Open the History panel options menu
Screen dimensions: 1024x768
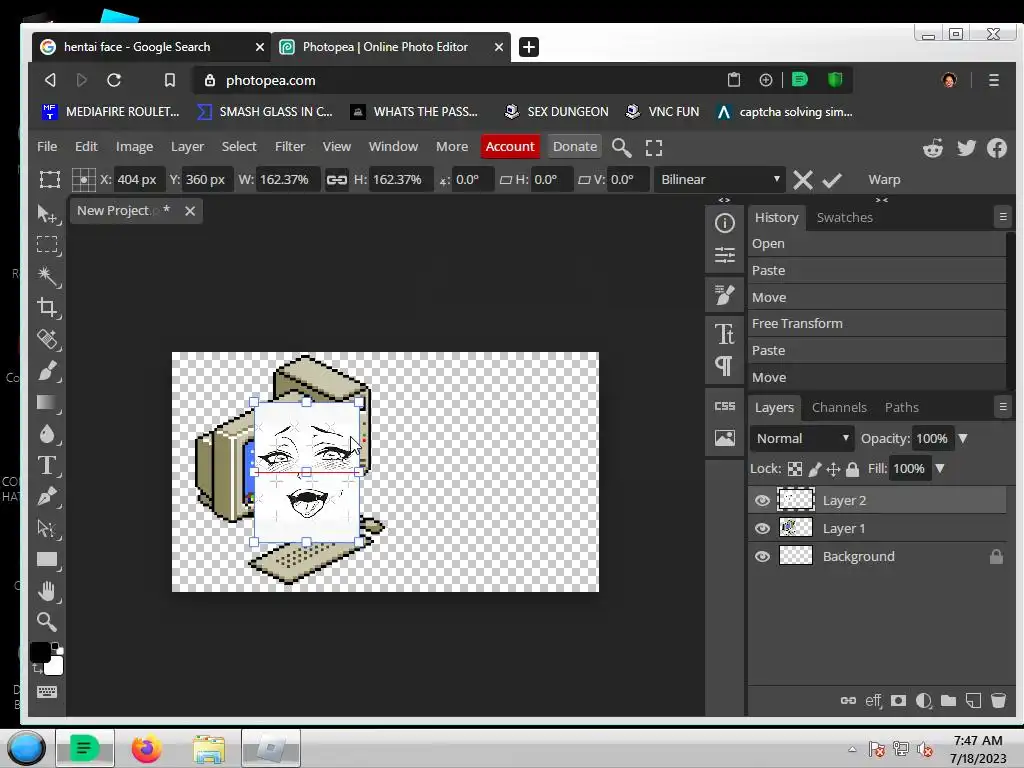pos(1003,216)
